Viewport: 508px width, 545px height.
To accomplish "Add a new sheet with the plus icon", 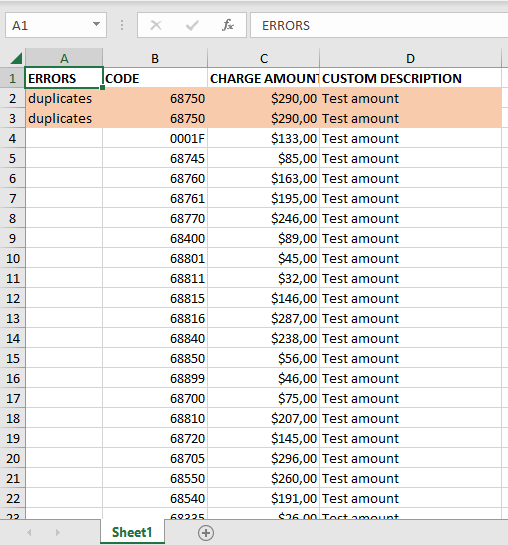I will 206,533.
